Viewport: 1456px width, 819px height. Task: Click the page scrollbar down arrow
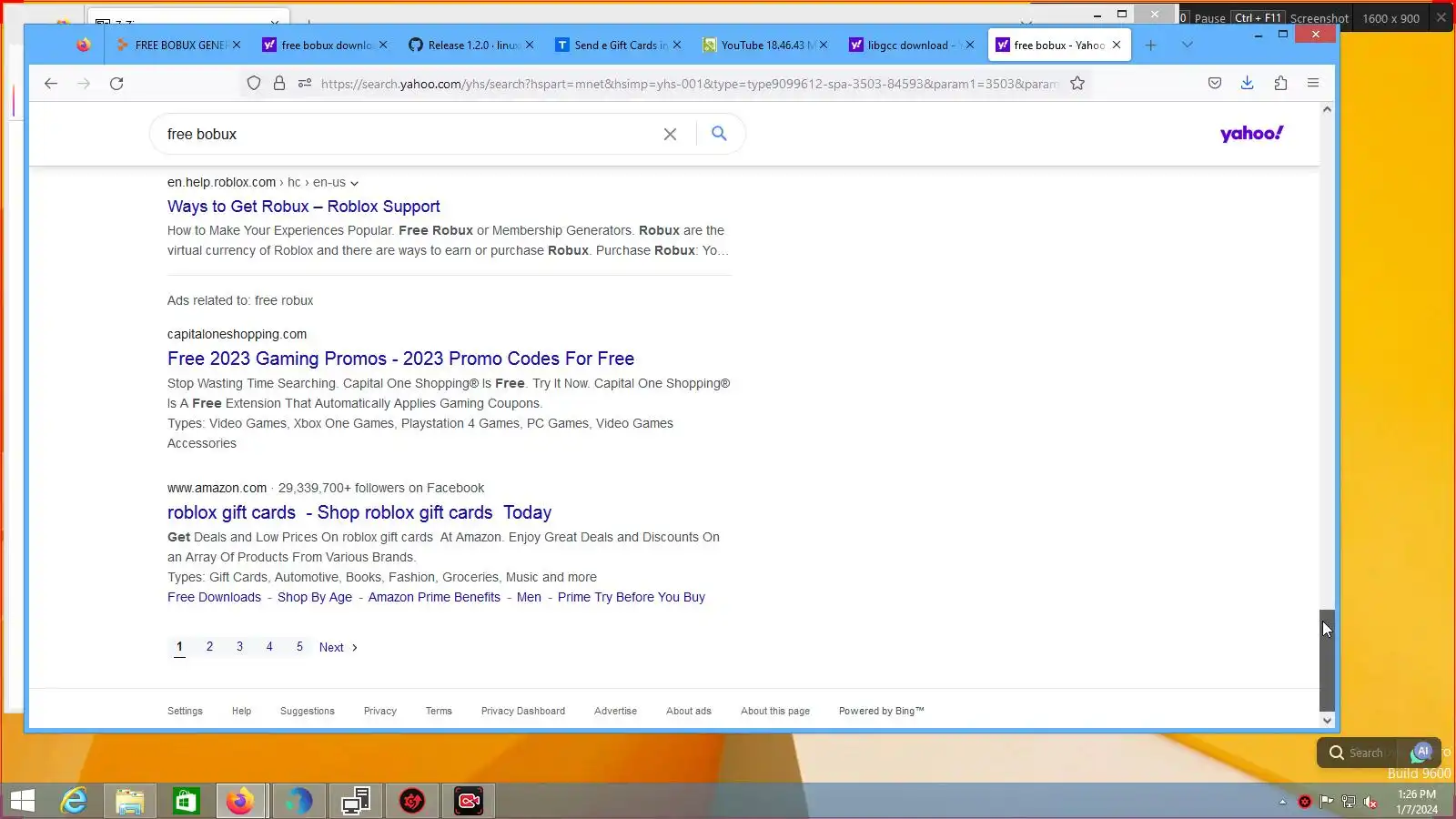pyautogui.click(x=1327, y=720)
